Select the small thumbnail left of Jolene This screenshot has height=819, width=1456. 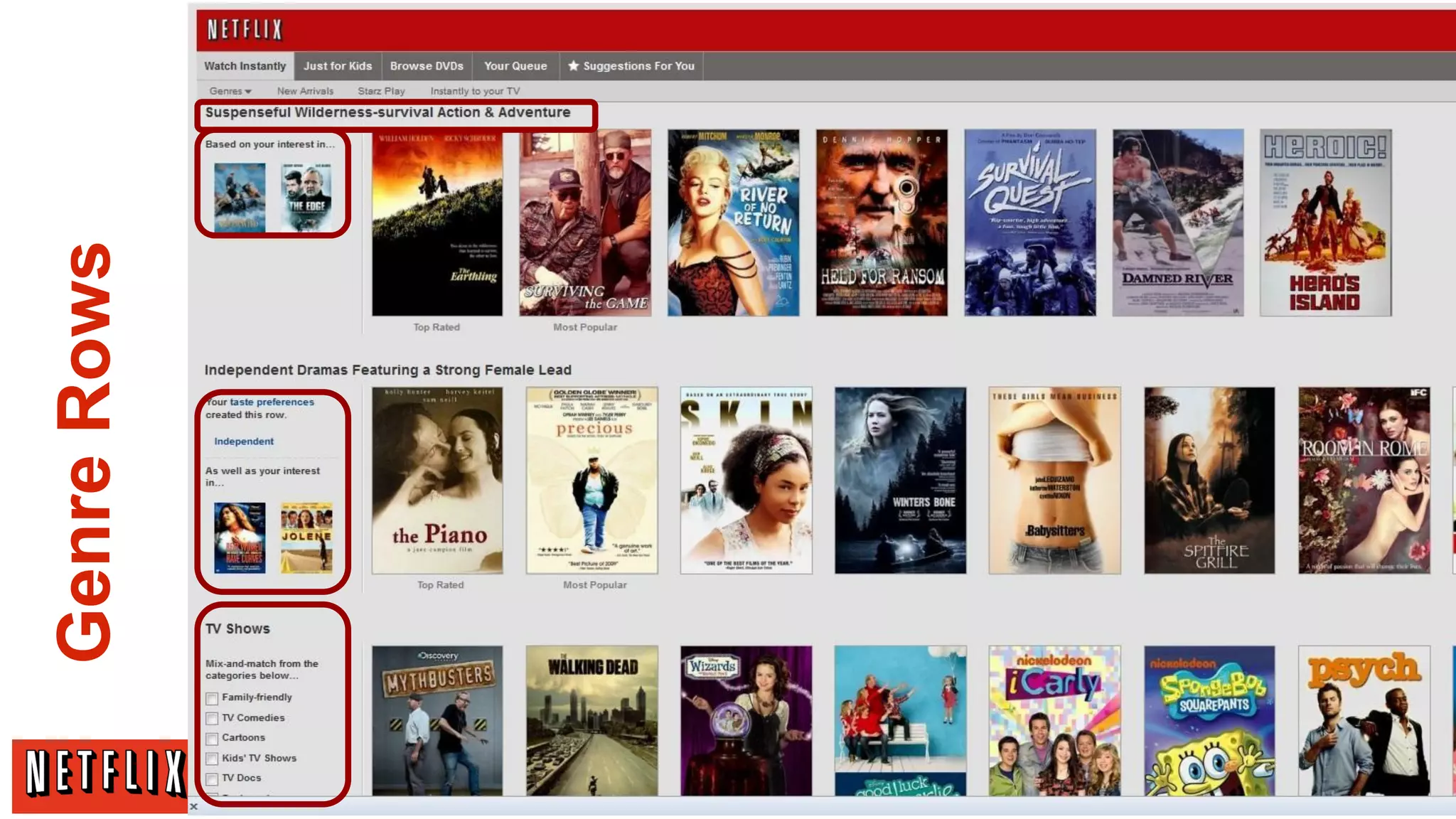point(240,537)
